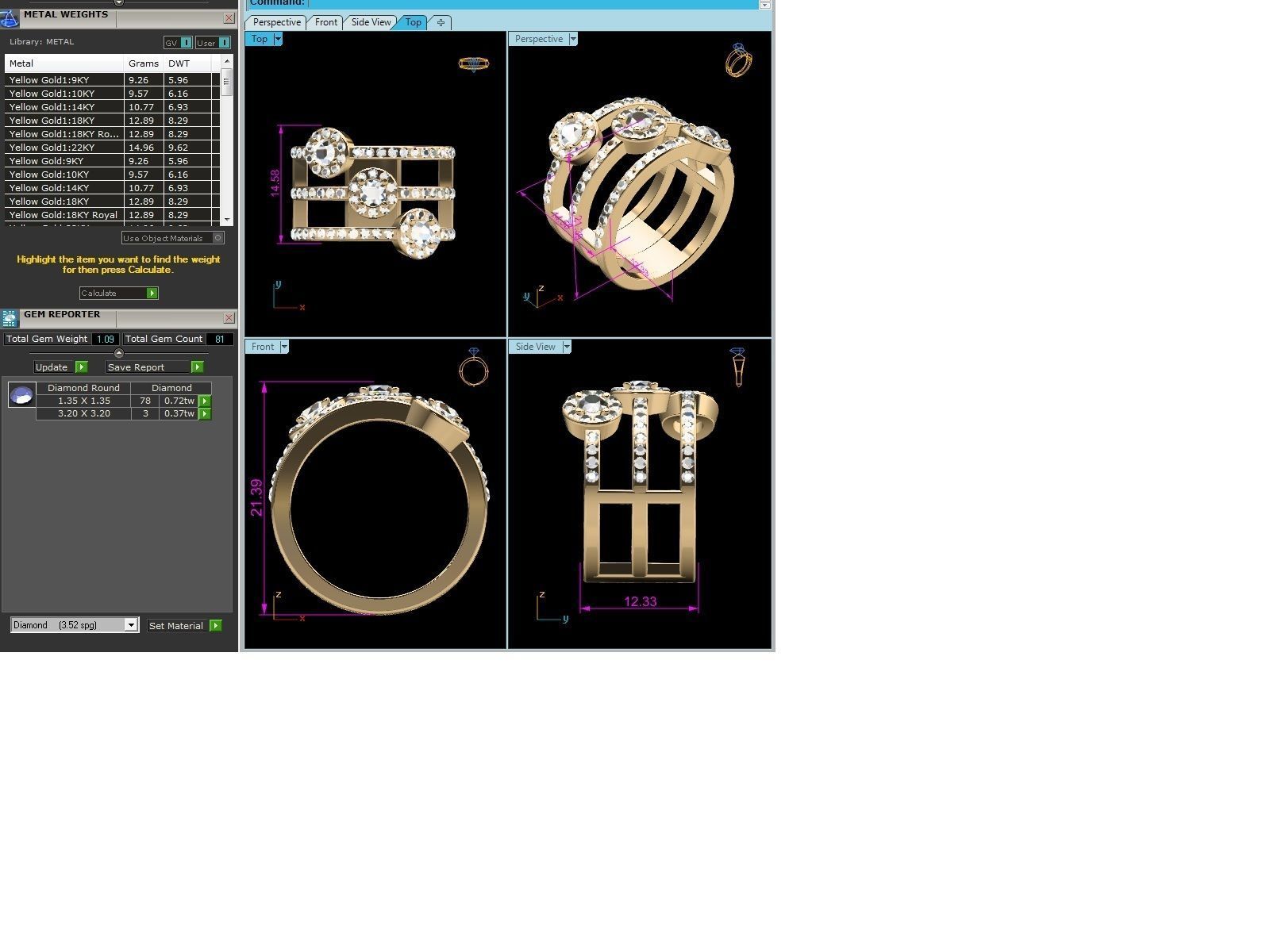This screenshot has height=952, width=1270.
Task: Select the Yellow Gold1:14KY row
Action: (112, 107)
